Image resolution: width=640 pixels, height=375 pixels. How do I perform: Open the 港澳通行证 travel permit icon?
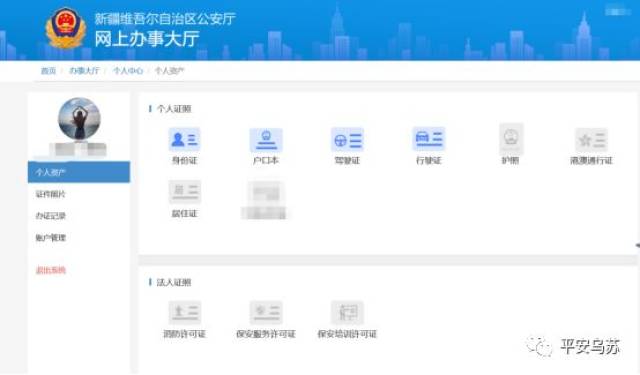(x=591, y=140)
